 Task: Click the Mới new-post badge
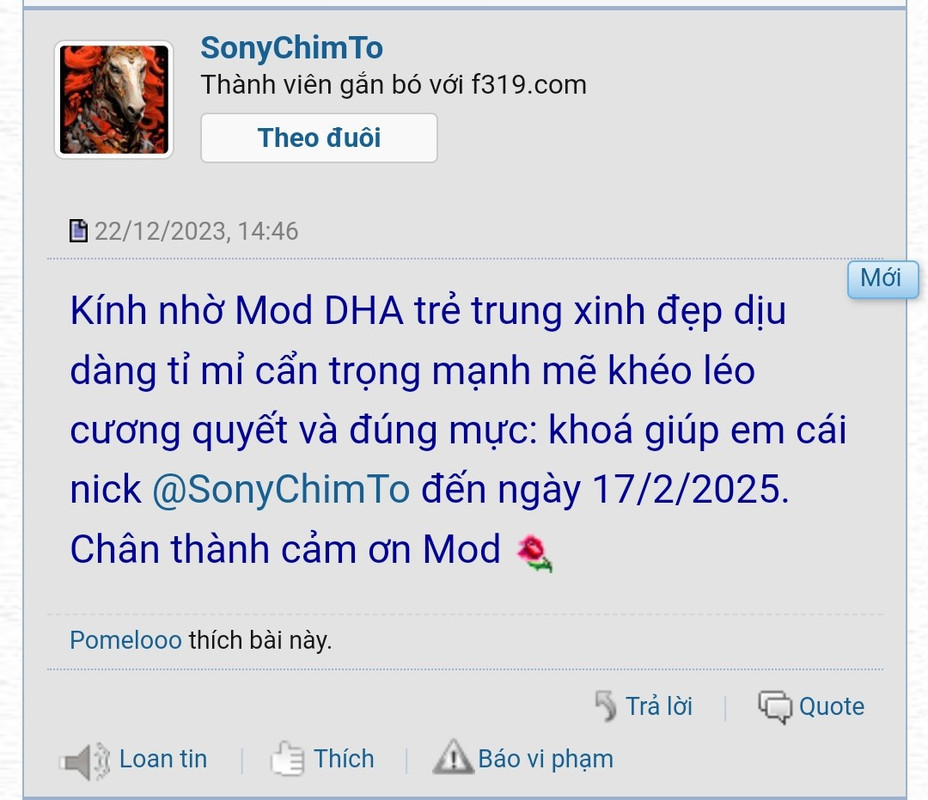pos(882,279)
